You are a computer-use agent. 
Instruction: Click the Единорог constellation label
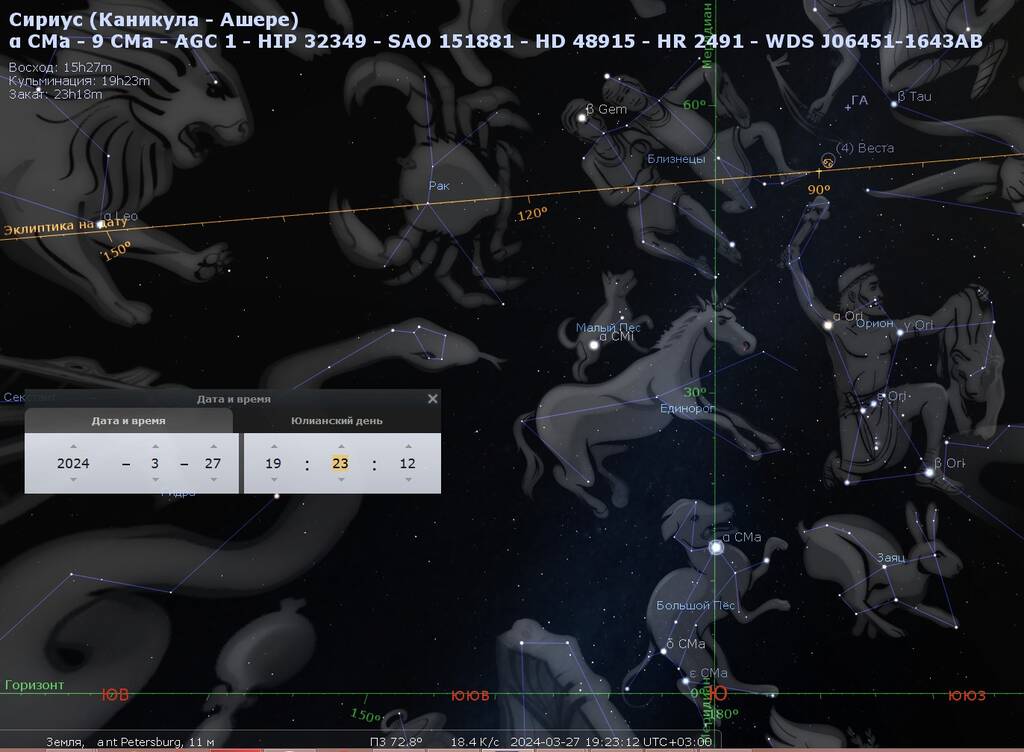(687, 409)
